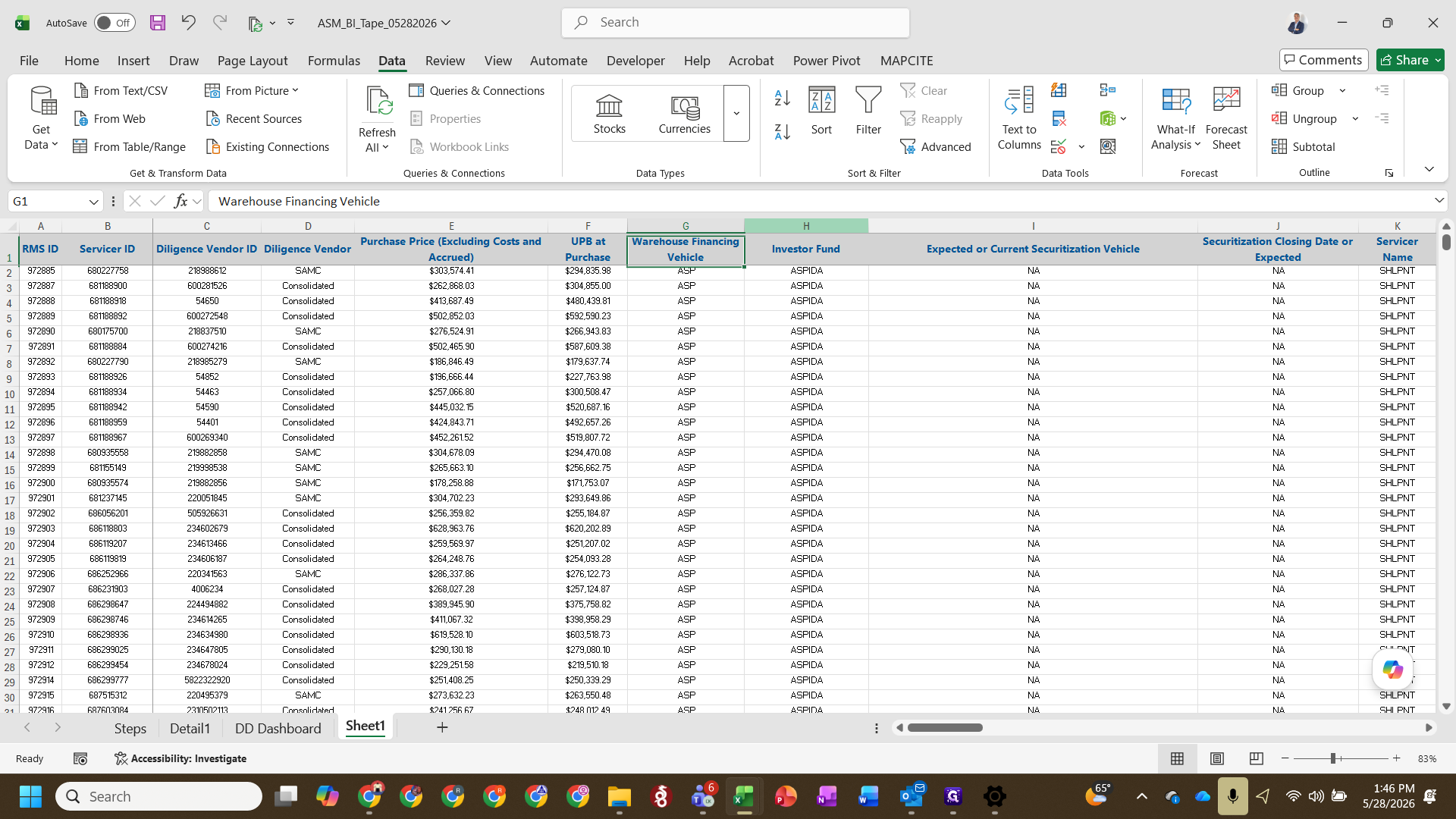
Task: Open the DD Dashboard sheet
Action: point(278,728)
